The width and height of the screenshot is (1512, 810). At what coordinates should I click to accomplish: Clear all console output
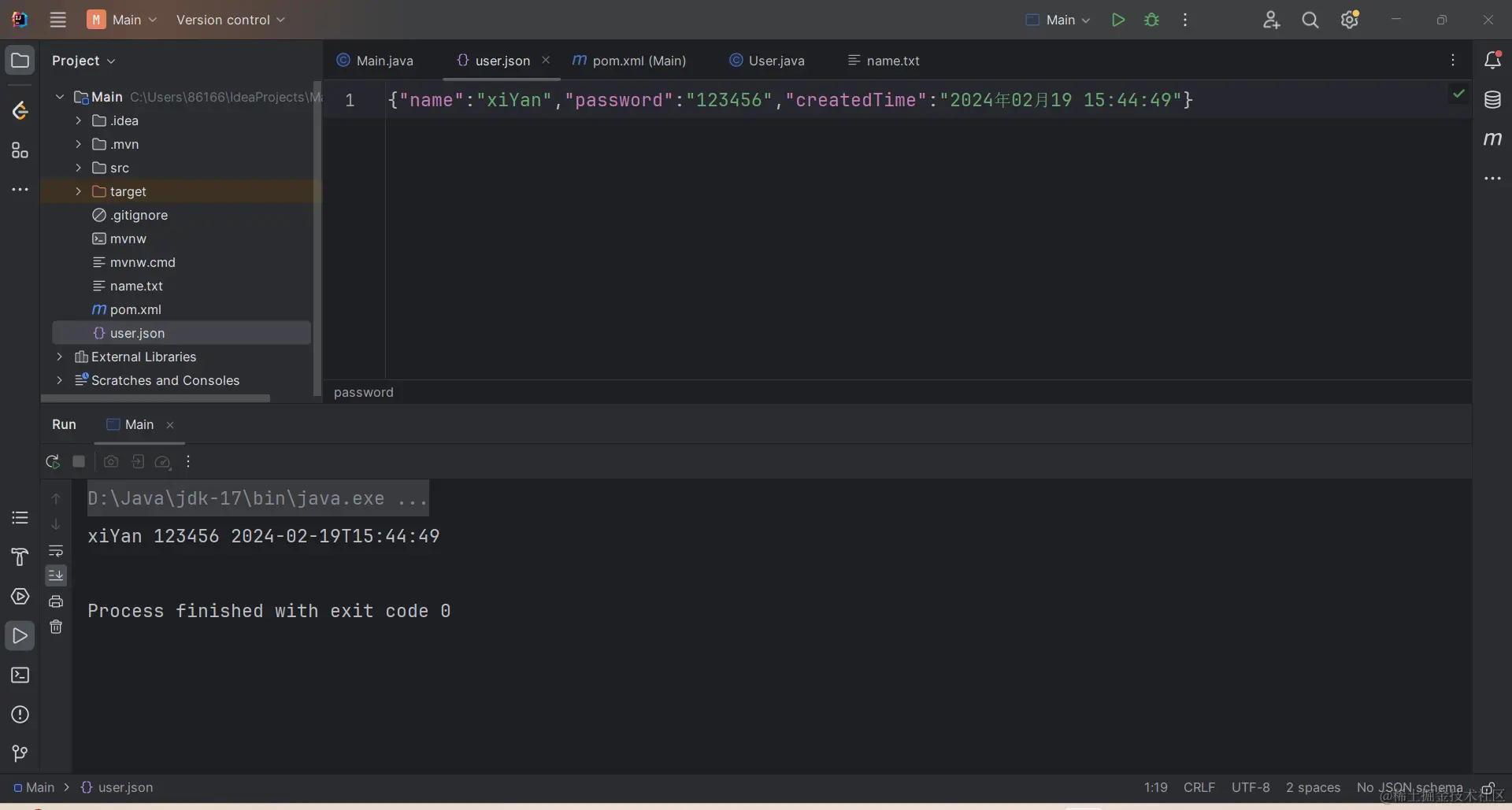click(x=56, y=627)
